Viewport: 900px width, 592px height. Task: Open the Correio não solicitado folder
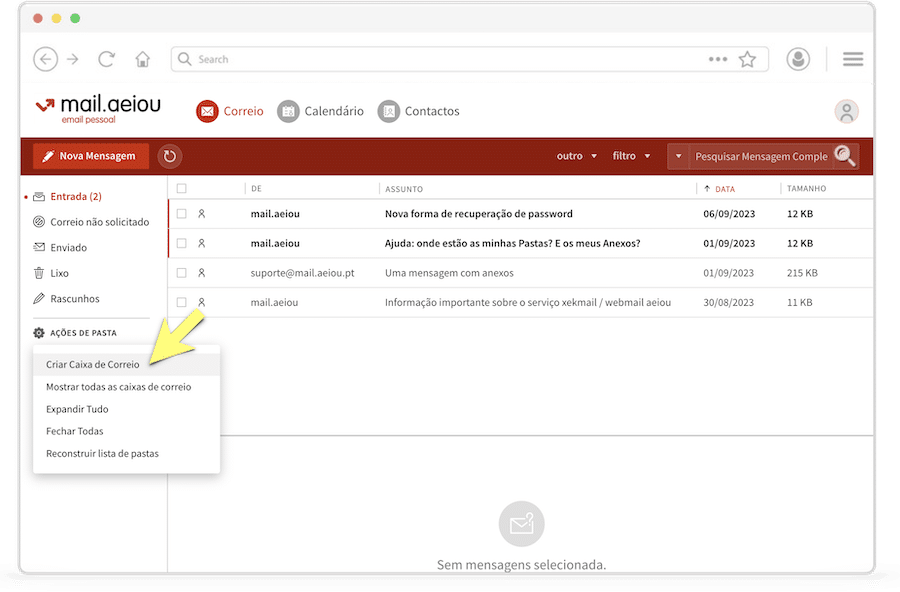[99, 222]
